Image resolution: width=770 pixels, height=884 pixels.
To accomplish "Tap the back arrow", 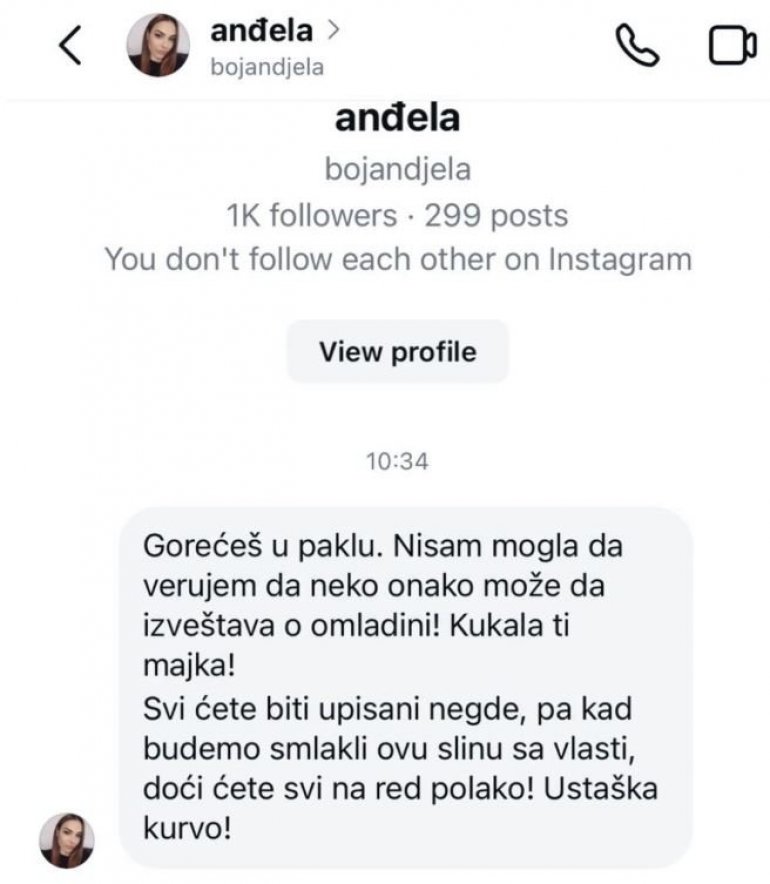I will point(69,47).
